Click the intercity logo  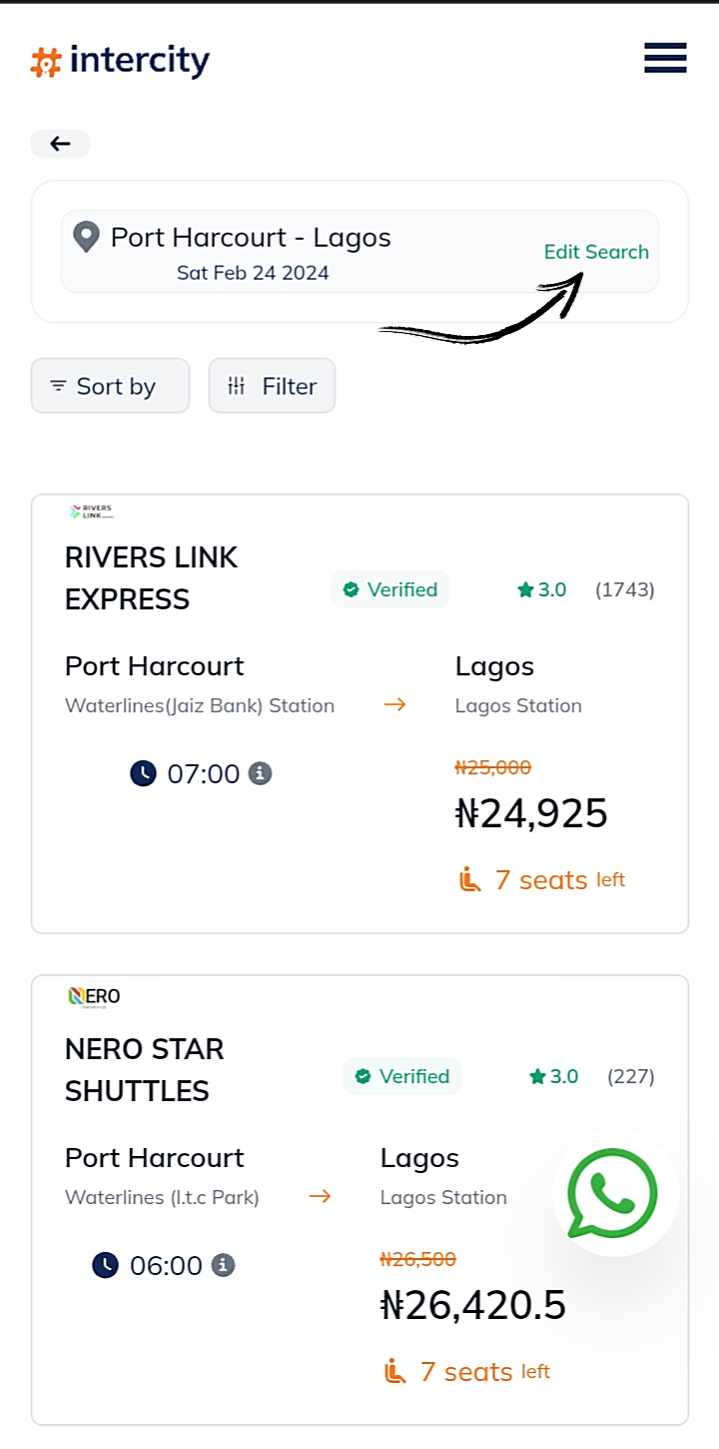point(120,62)
